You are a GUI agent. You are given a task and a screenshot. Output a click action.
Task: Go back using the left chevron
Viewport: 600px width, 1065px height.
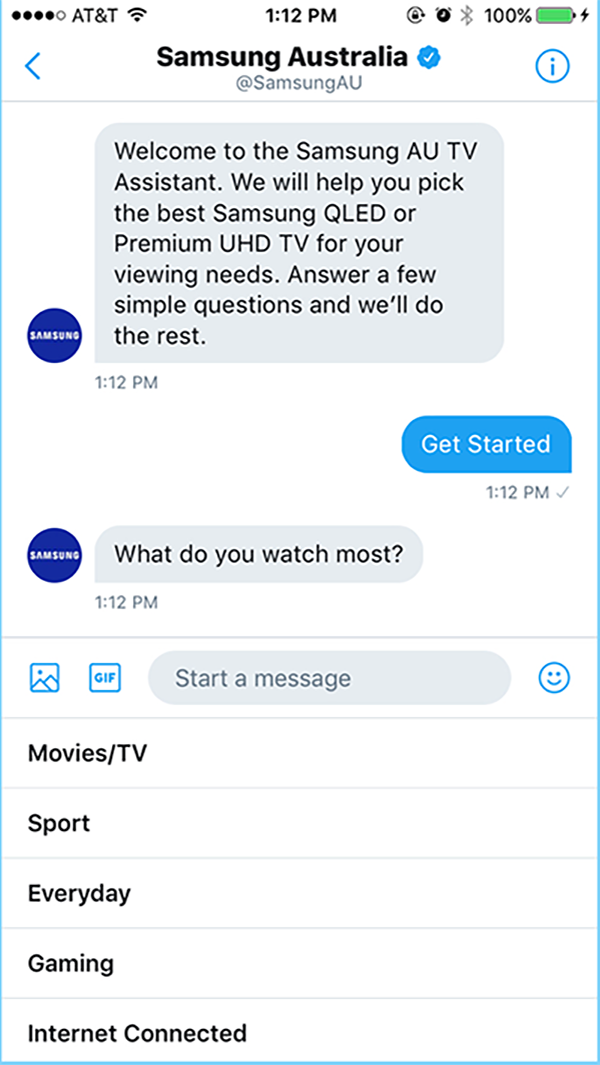click(x=33, y=66)
